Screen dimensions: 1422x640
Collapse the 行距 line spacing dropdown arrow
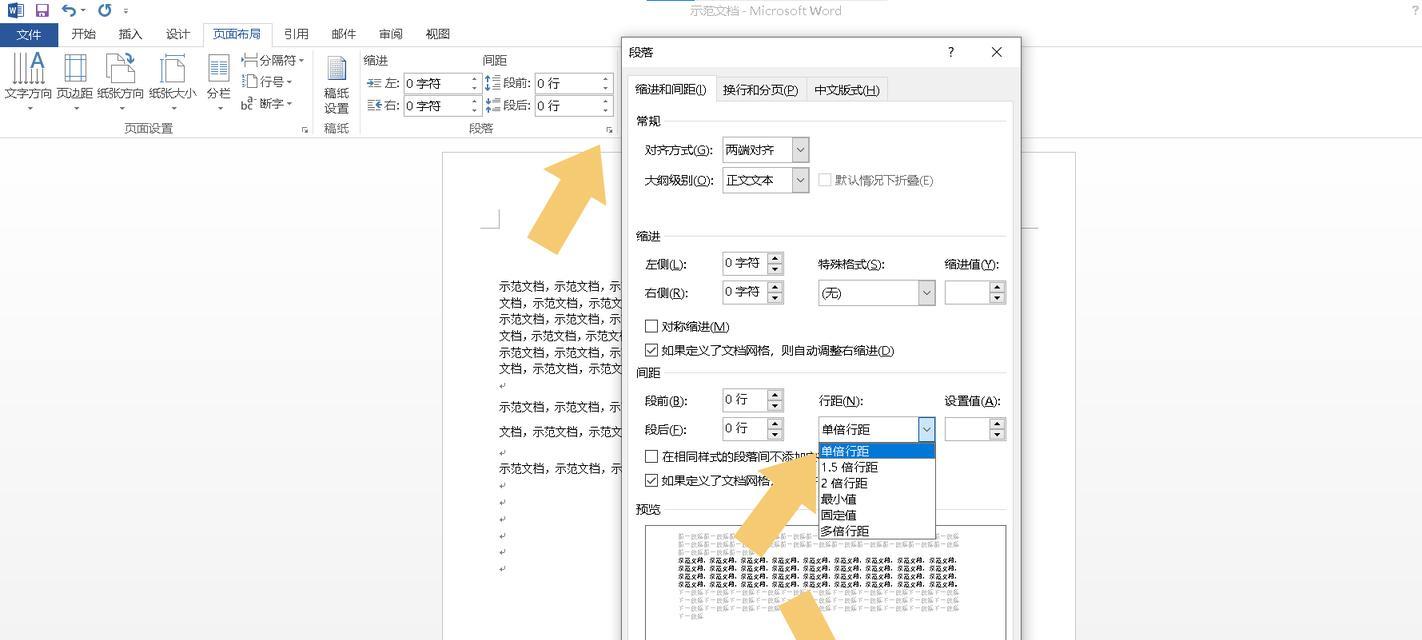click(926, 429)
